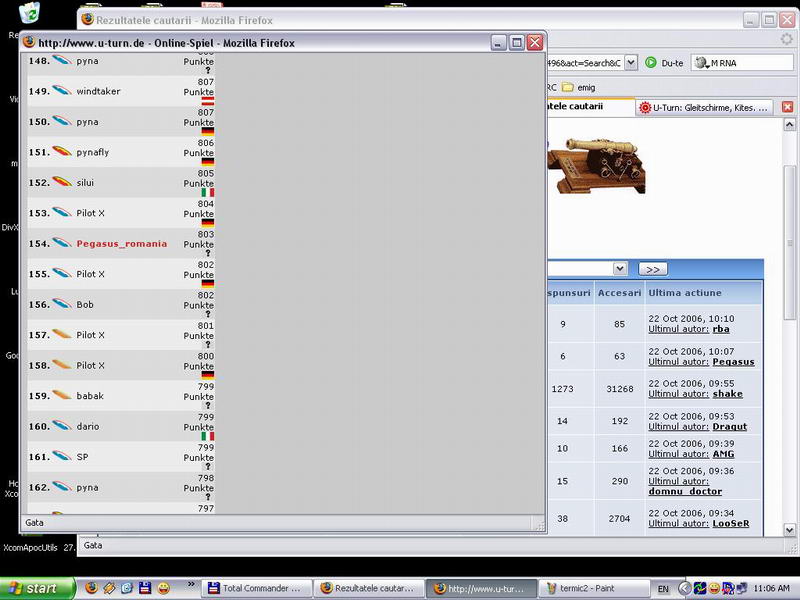Open the Windows start menu
The height and width of the screenshot is (600, 800).
coord(37,588)
